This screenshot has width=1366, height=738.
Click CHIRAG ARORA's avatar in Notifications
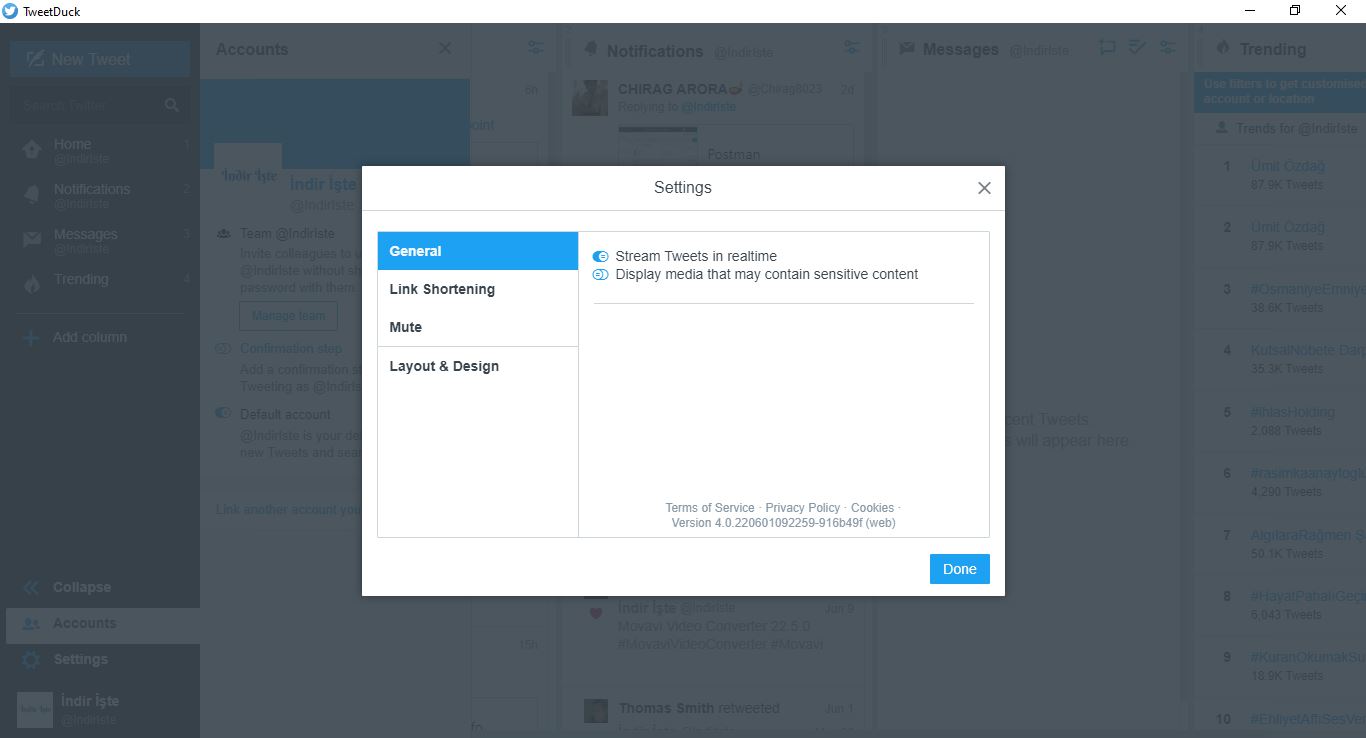coord(591,98)
